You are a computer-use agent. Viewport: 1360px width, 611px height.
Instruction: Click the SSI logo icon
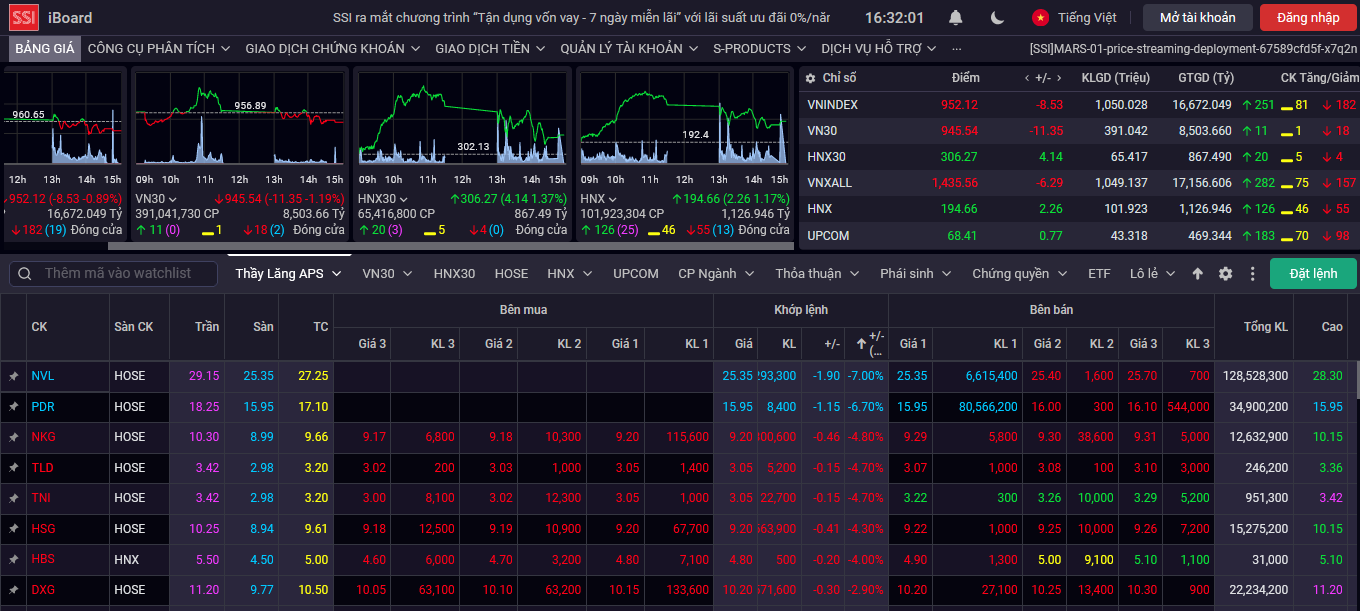click(x=23, y=17)
